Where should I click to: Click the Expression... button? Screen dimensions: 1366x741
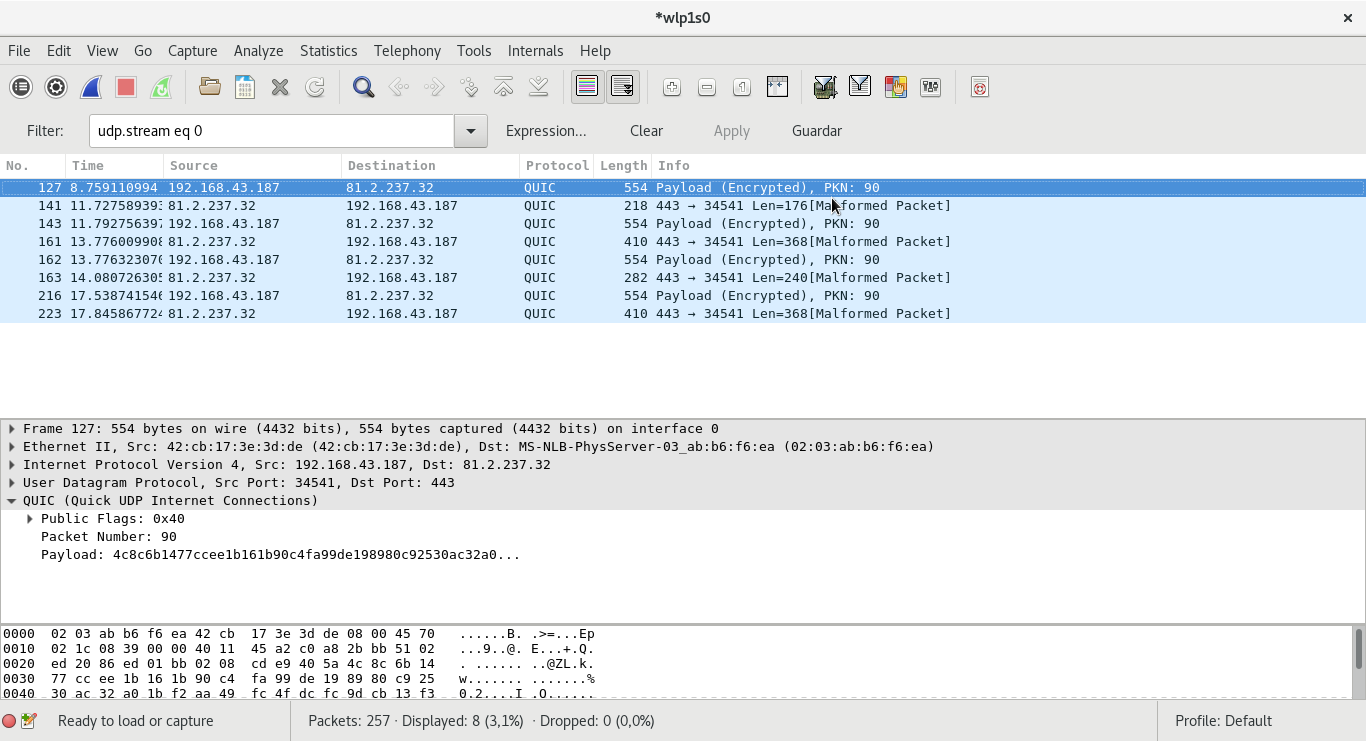546,131
